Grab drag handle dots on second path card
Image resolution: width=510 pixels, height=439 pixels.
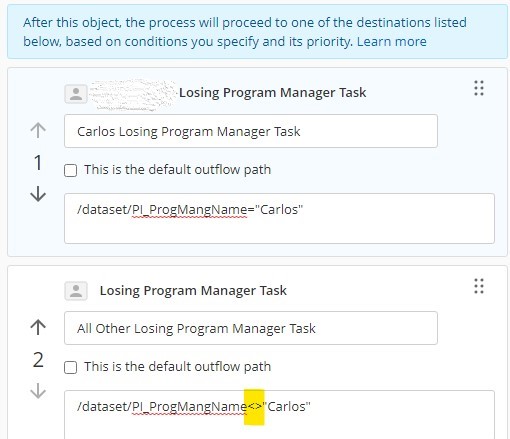coord(479,286)
